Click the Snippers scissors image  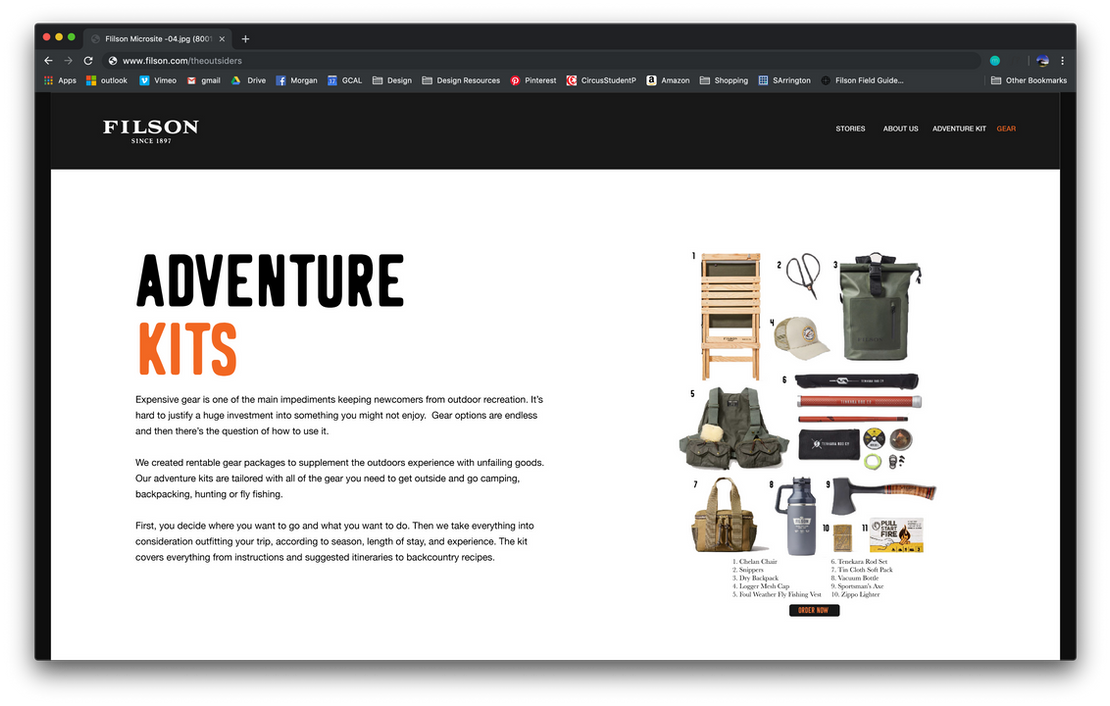[804, 275]
